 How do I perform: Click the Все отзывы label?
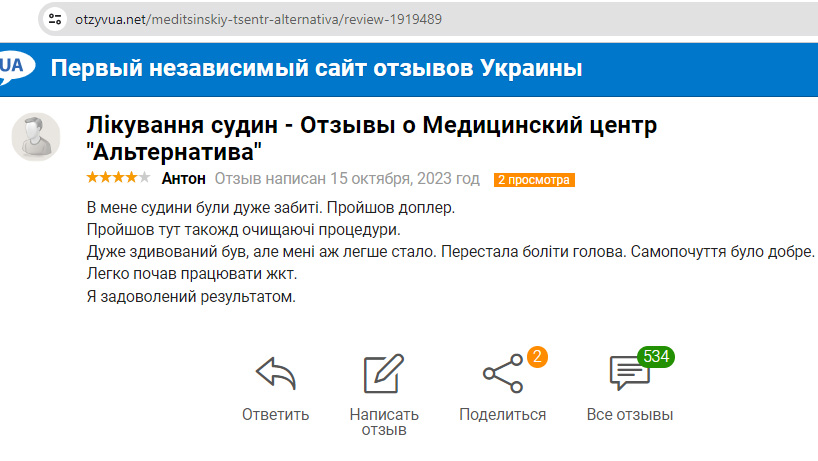point(630,415)
